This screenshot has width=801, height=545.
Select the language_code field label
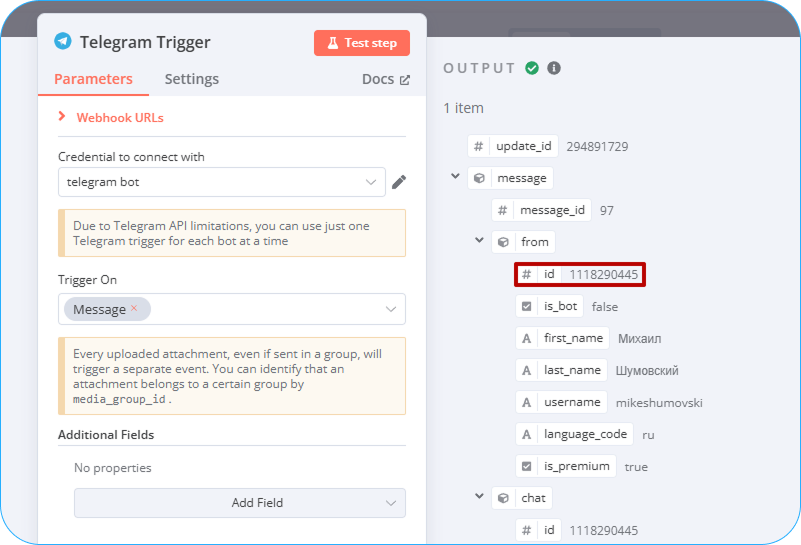[x=585, y=434]
